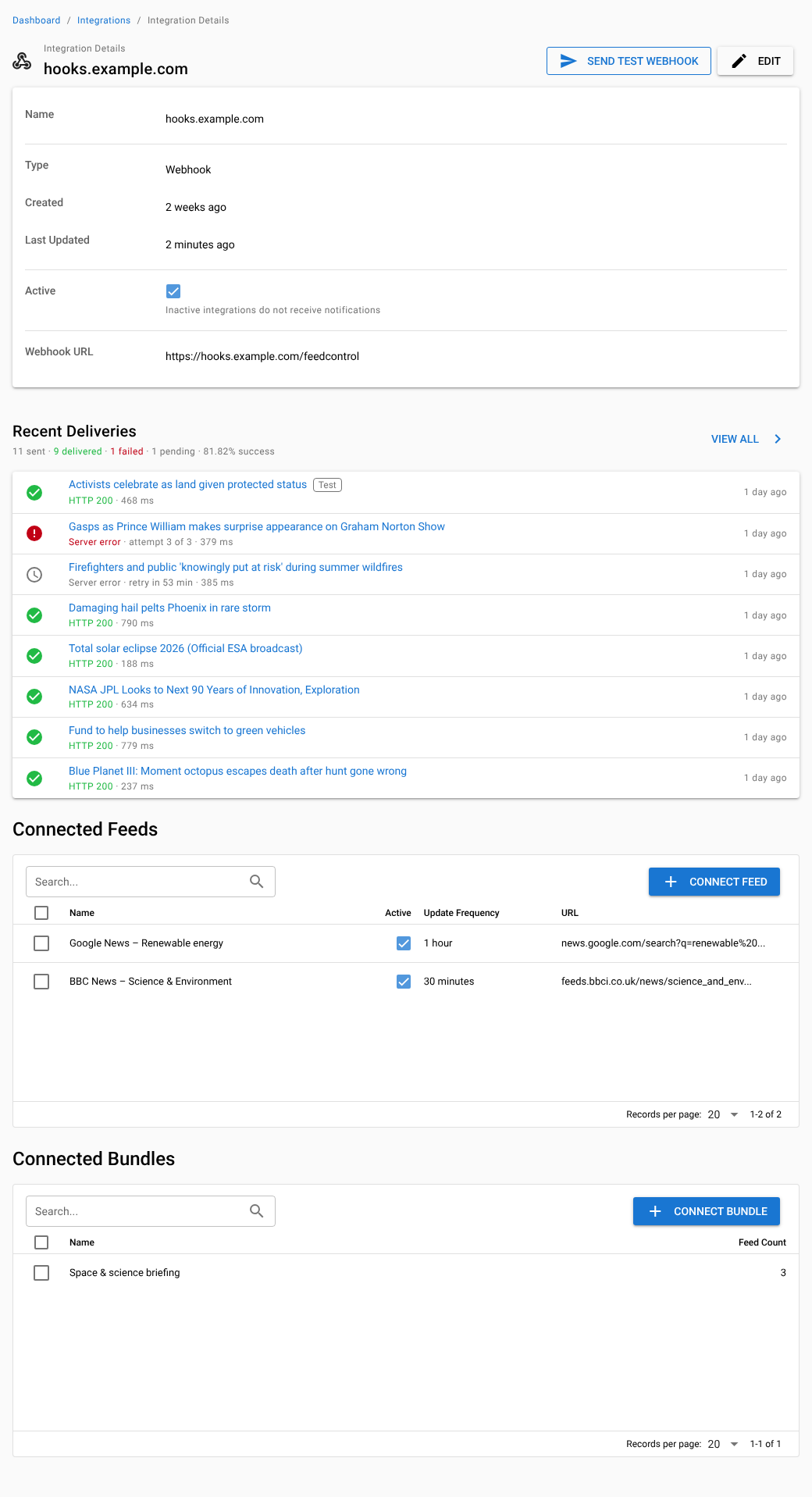Click the paper plane send icon

568,61
